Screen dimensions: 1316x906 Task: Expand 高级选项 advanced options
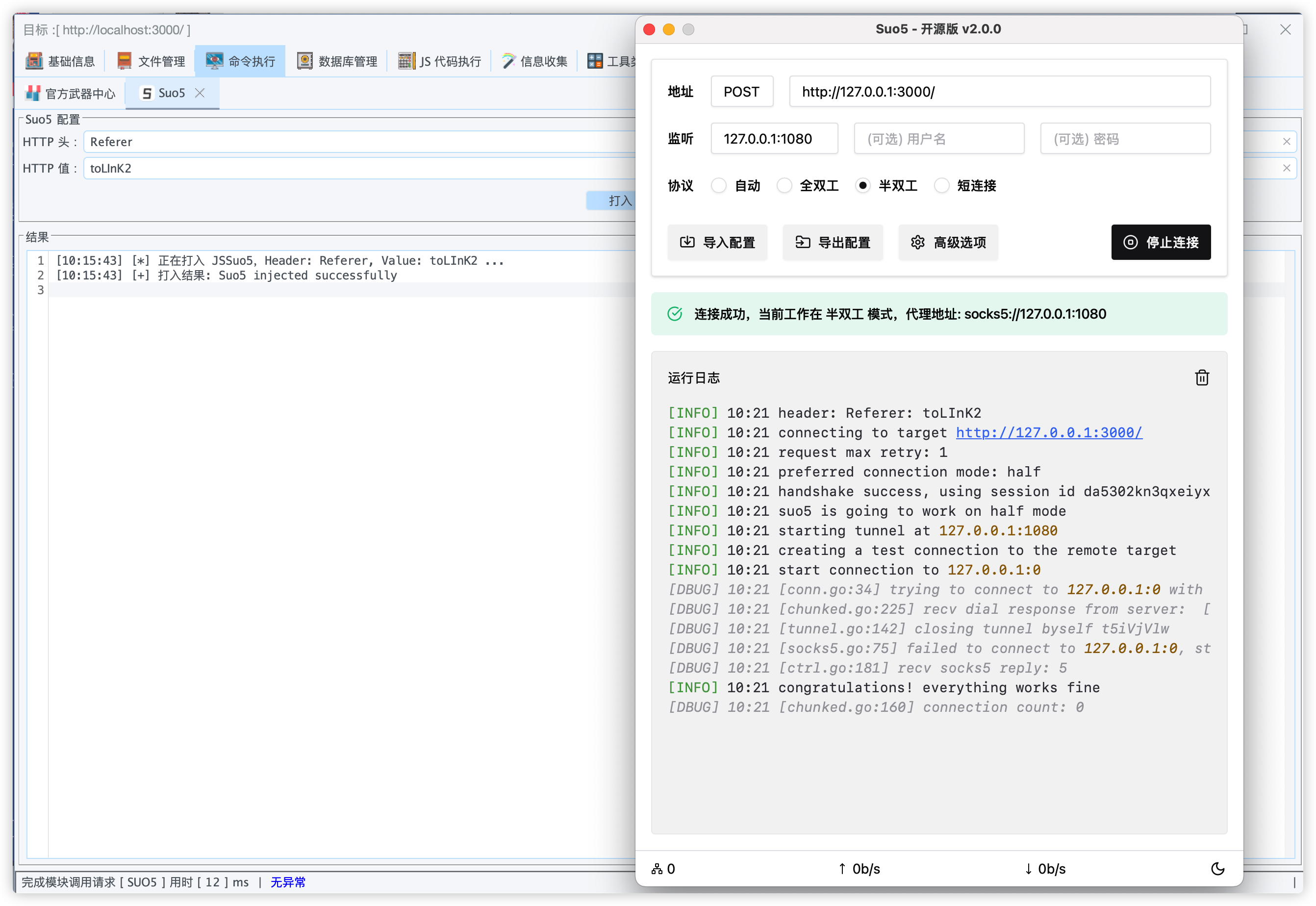948,242
